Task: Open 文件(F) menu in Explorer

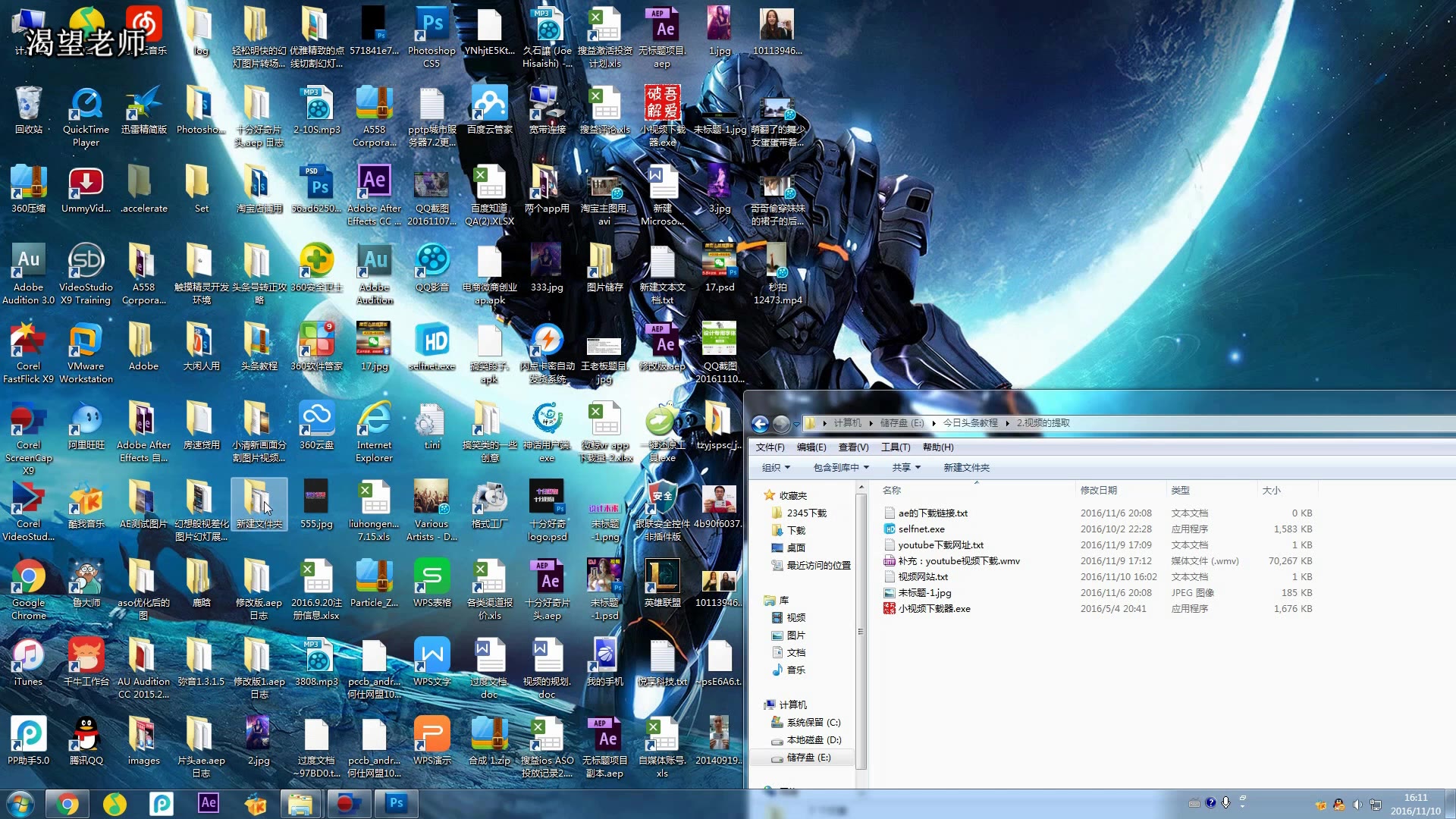Action: 770,447
